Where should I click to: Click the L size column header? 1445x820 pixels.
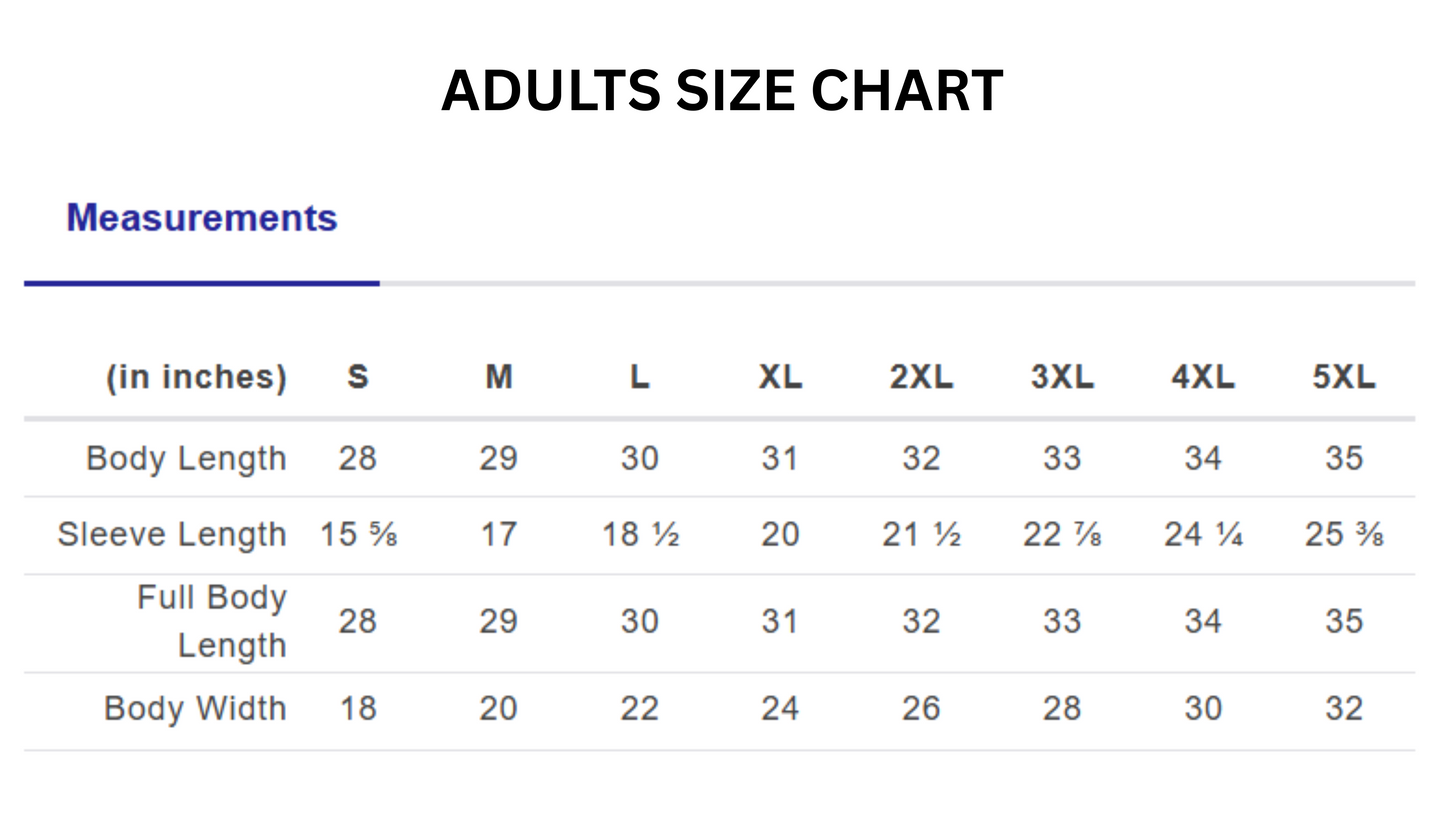coord(639,377)
